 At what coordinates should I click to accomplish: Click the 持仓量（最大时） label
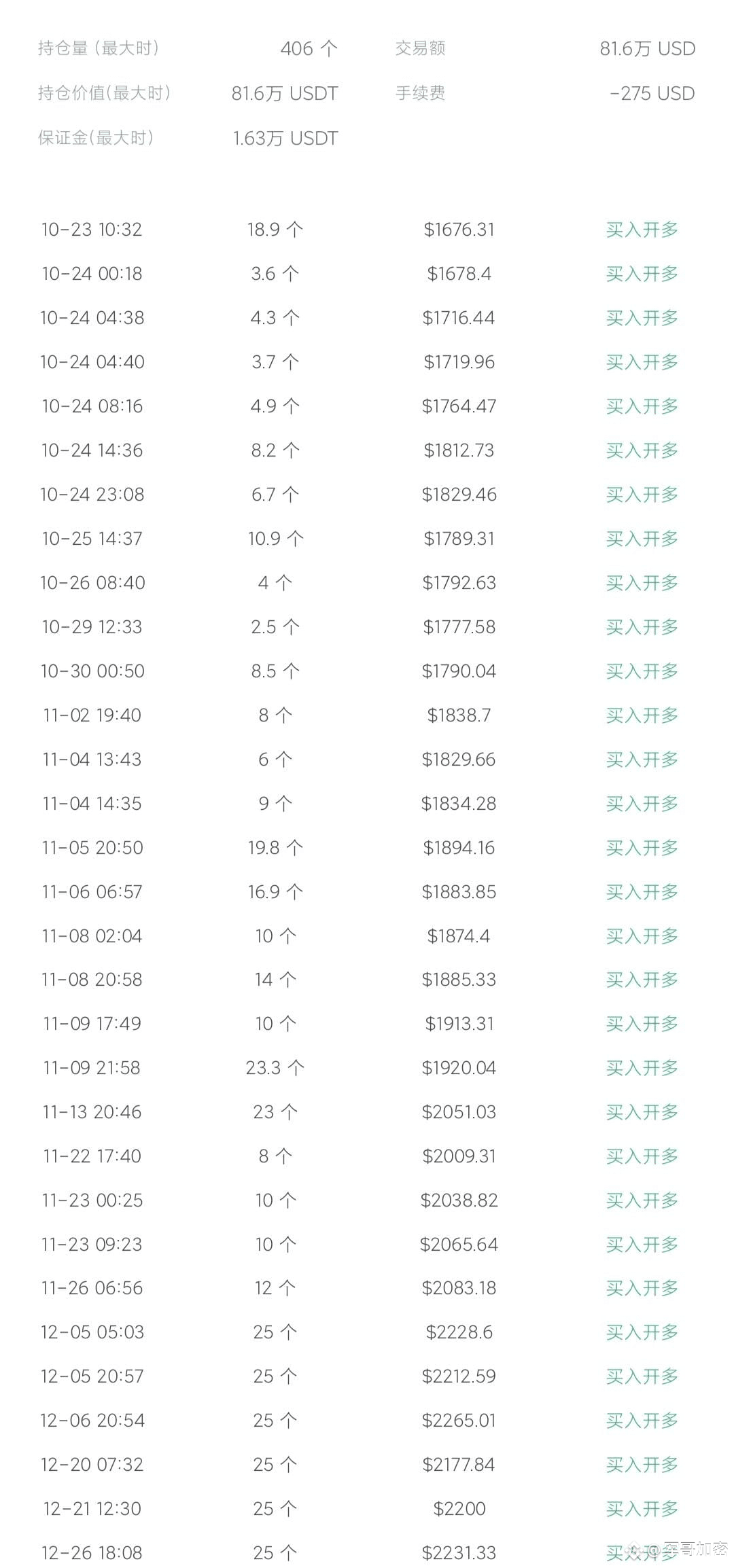click(99, 48)
